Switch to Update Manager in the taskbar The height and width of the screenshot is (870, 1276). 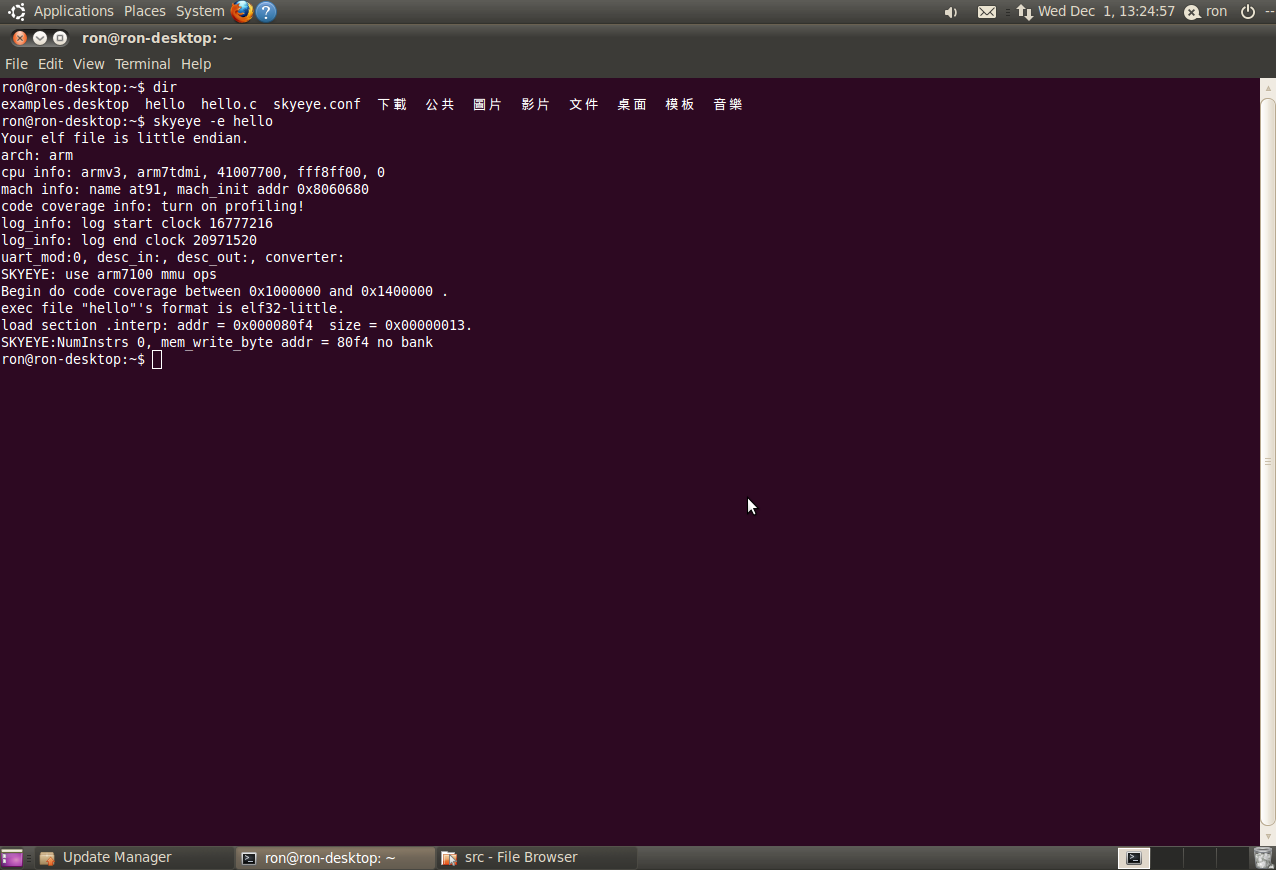point(135,858)
